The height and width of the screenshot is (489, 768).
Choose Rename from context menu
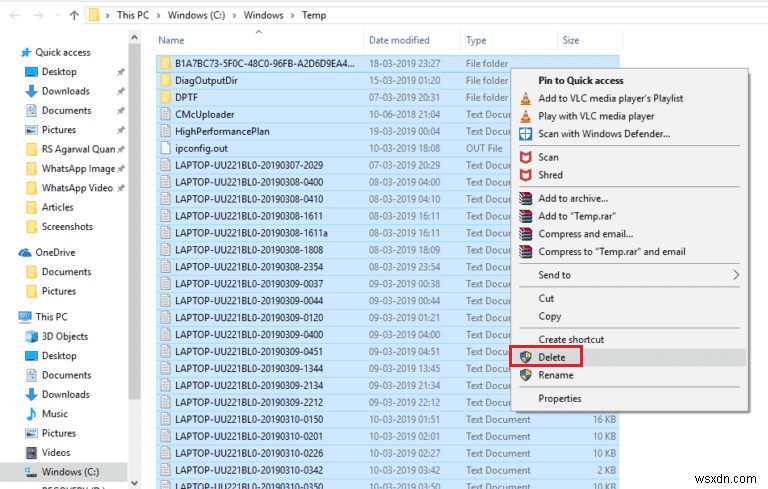point(555,375)
